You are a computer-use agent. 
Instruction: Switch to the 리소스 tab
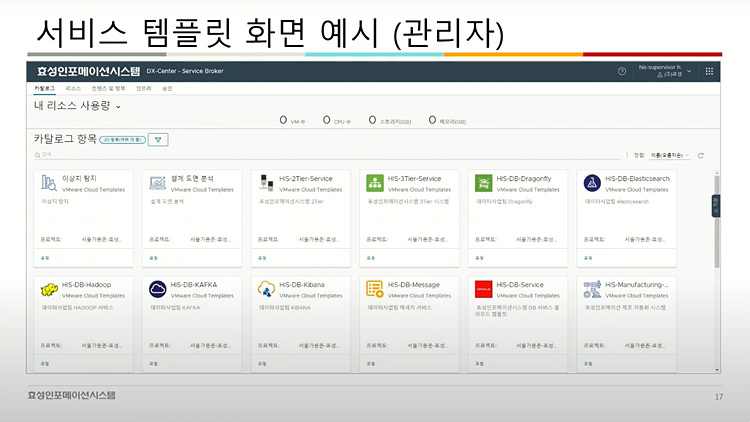(x=73, y=89)
